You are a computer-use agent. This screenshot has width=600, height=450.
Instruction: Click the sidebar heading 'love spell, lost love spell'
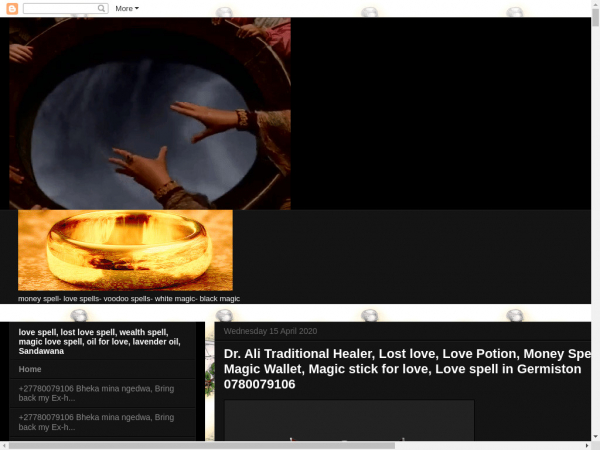click(99, 342)
